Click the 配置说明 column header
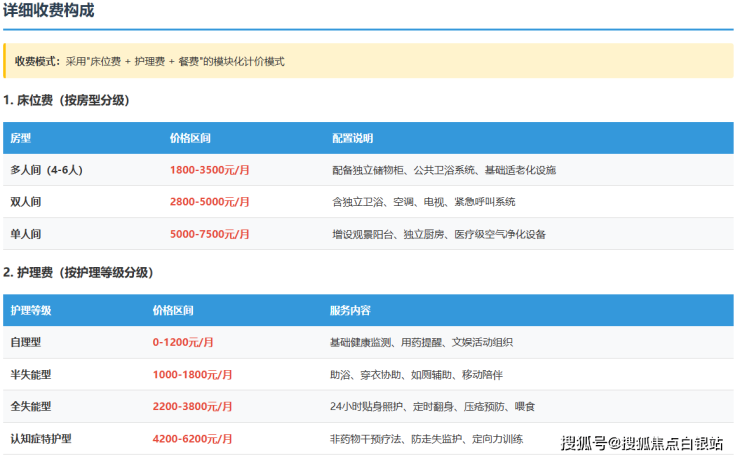The width and height of the screenshot is (740, 459). (x=352, y=138)
